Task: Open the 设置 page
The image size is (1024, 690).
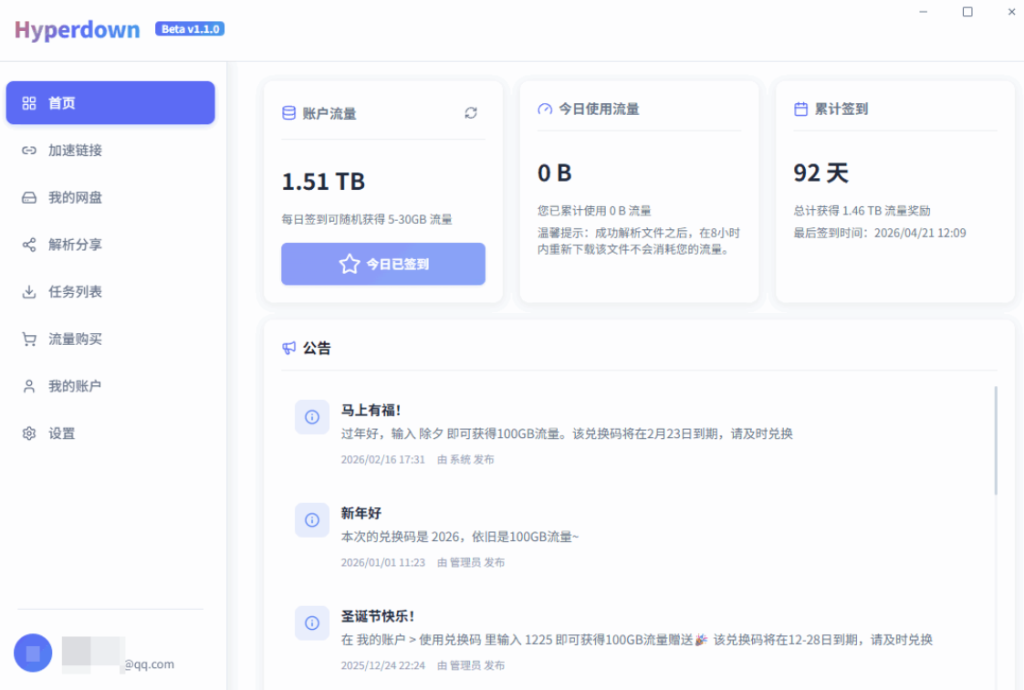Action: tap(110, 433)
